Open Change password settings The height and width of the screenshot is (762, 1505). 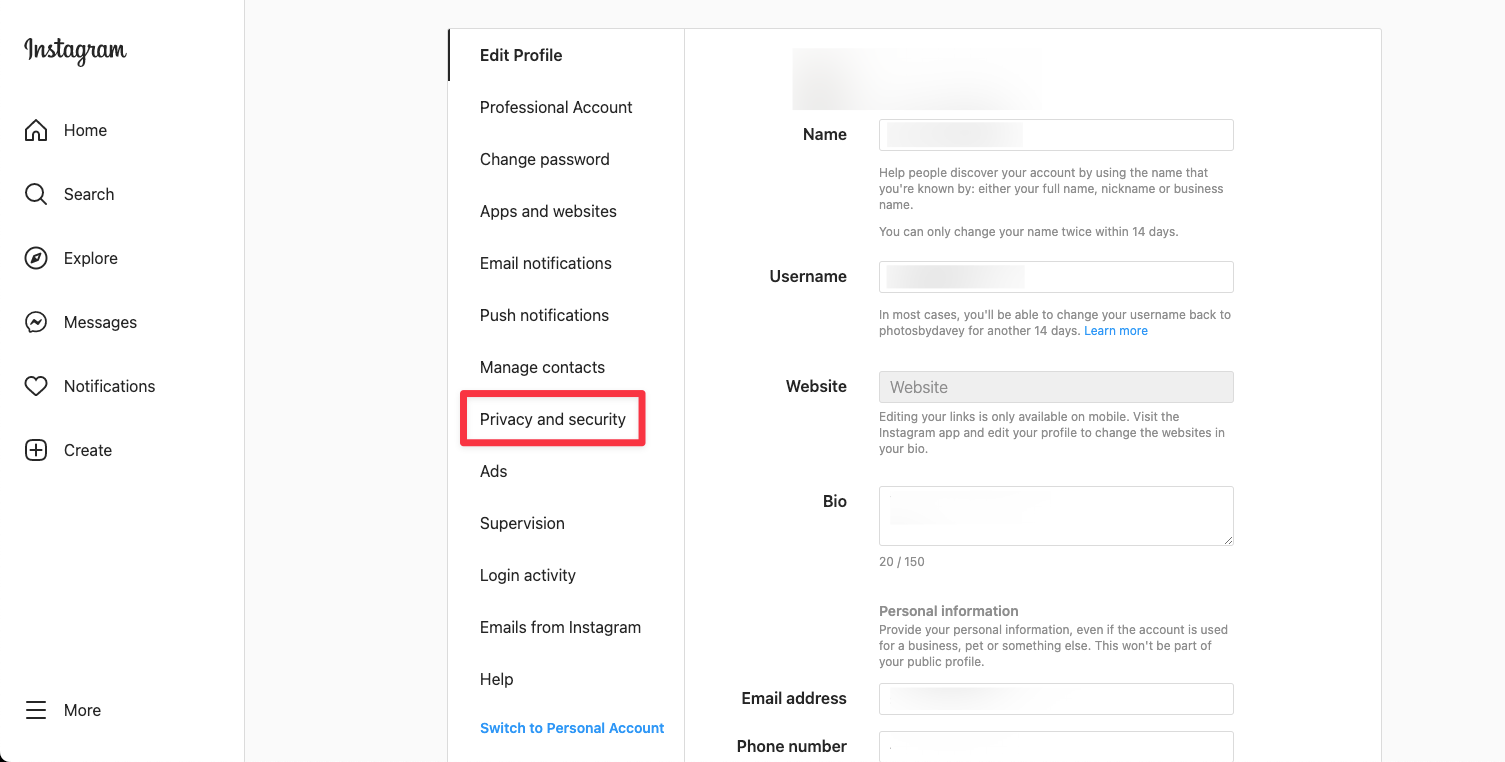566,159
